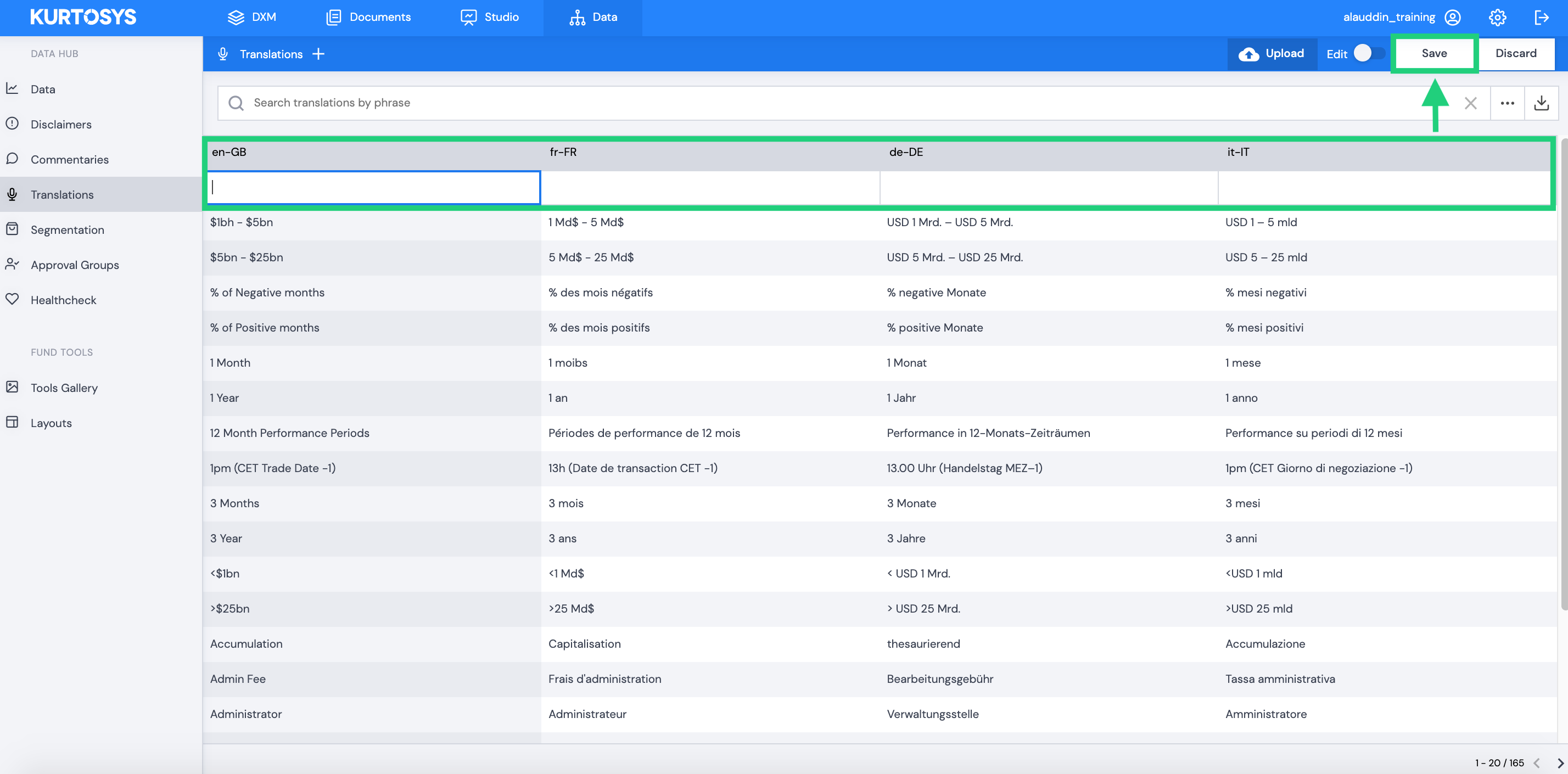Click the empty de-DE input cell
The height and width of the screenshot is (774, 1568).
(x=1049, y=187)
